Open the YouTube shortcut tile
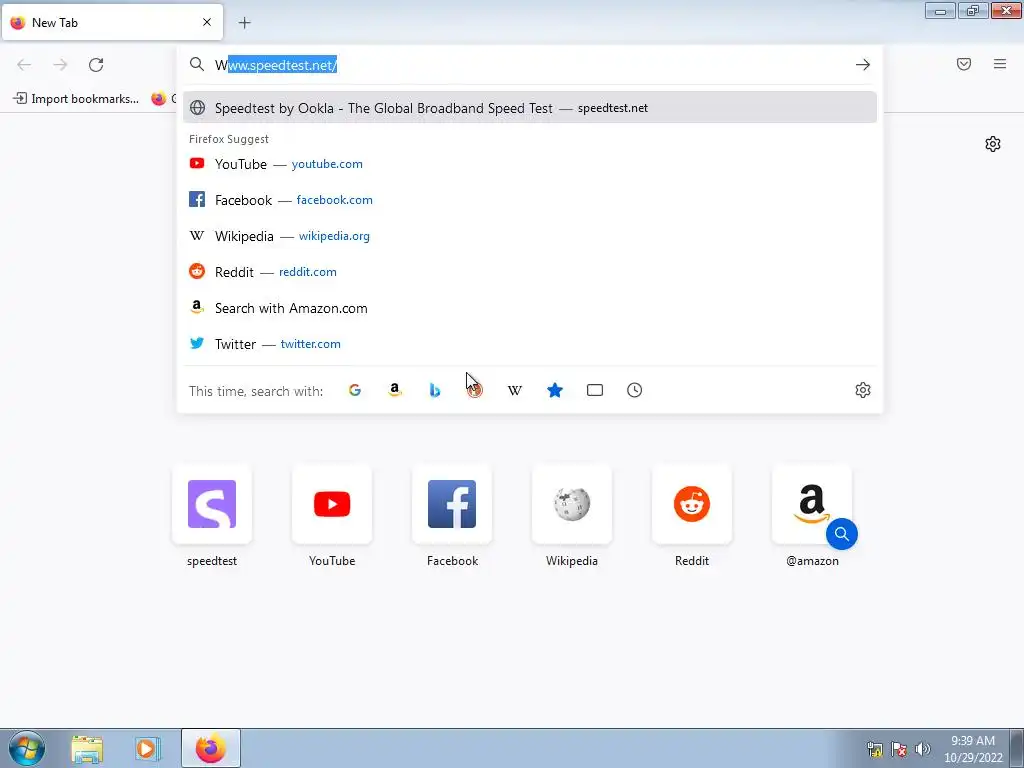Viewport: 1024px width, 768px height. (x=332, y=504)
